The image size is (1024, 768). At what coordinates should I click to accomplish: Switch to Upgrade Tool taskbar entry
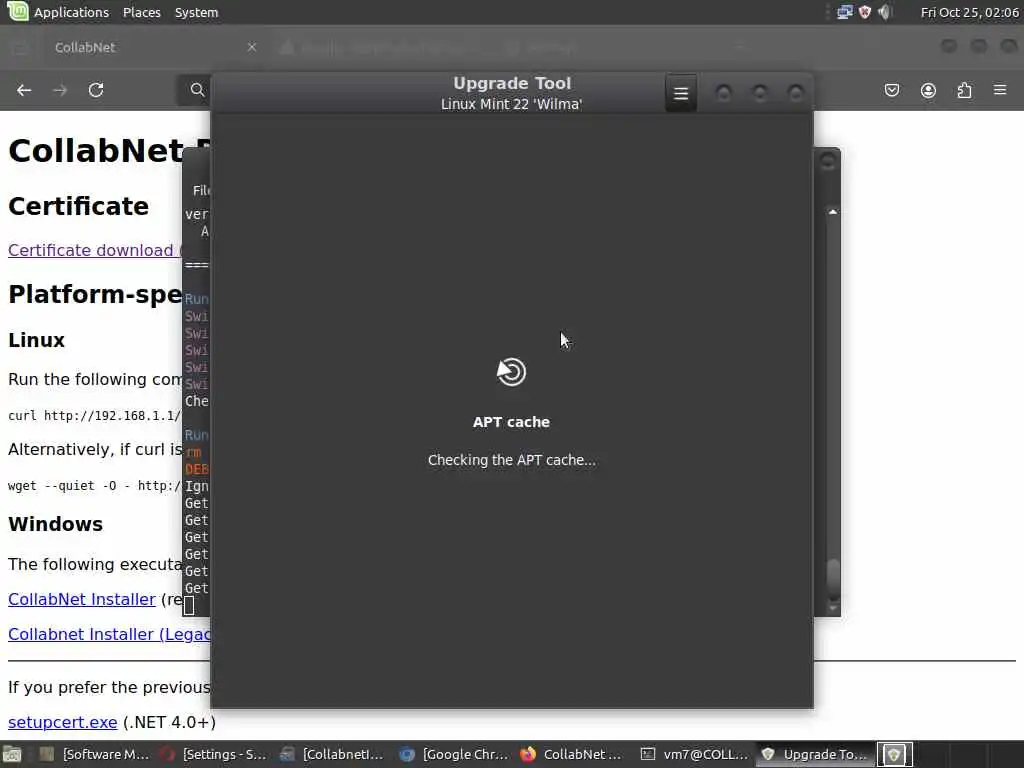(816, 754)
